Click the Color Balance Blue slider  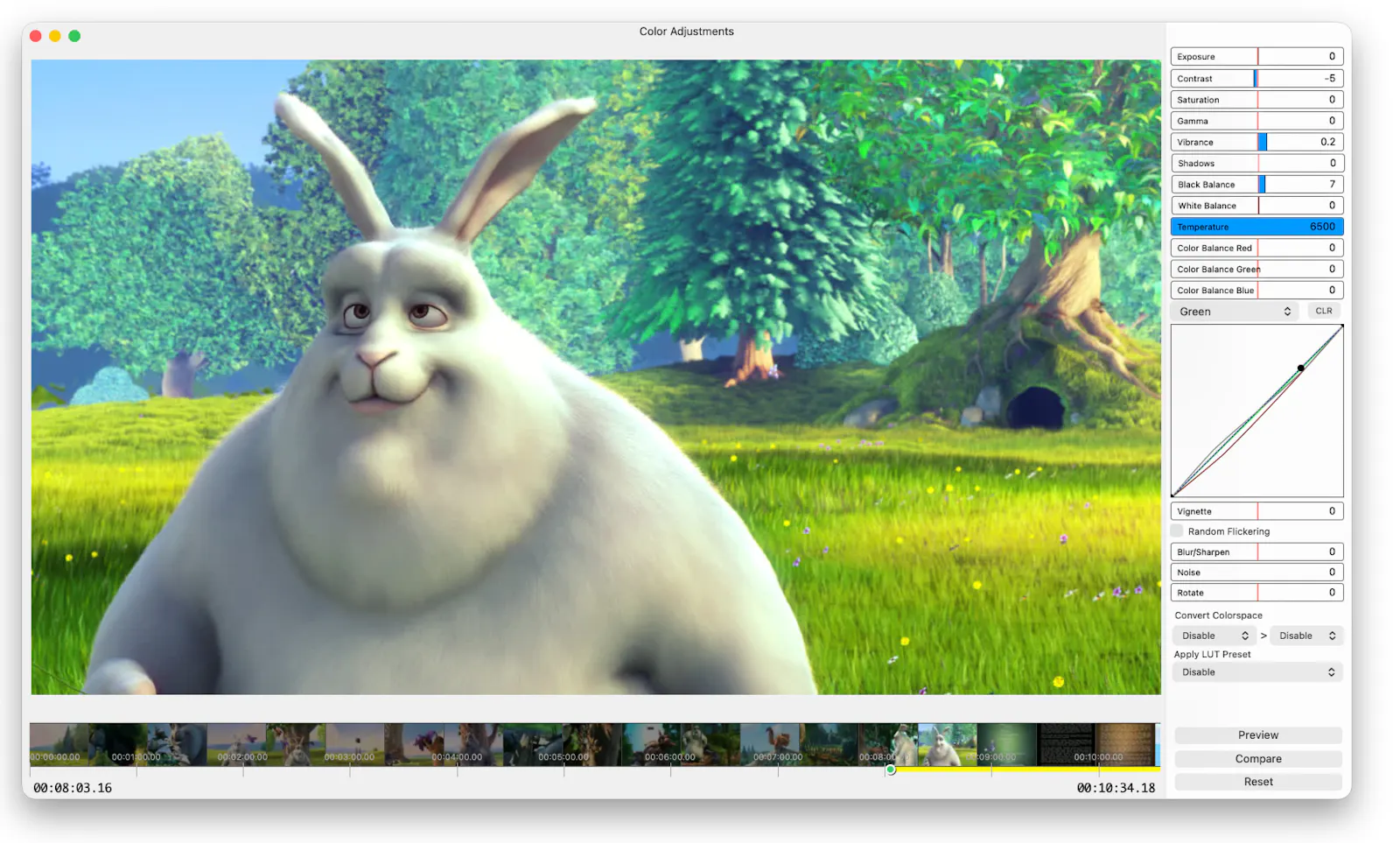(x=1256, y=290)
